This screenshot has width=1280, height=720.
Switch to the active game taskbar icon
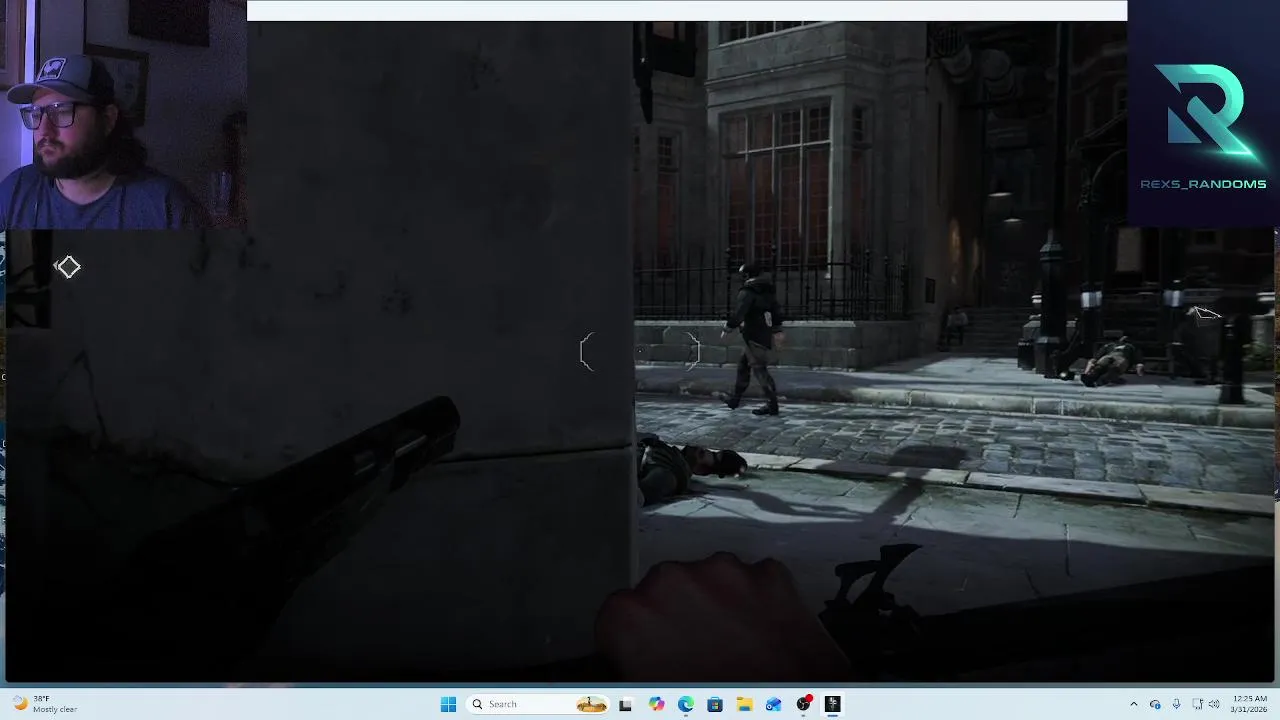[x=832, y=704]
